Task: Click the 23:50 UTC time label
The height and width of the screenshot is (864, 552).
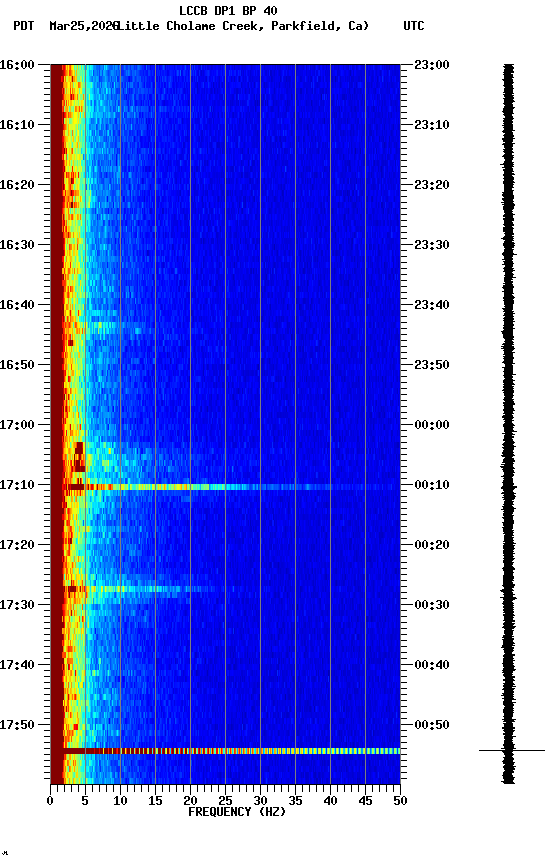Action: pyautogui.click(x=432, y=365)
